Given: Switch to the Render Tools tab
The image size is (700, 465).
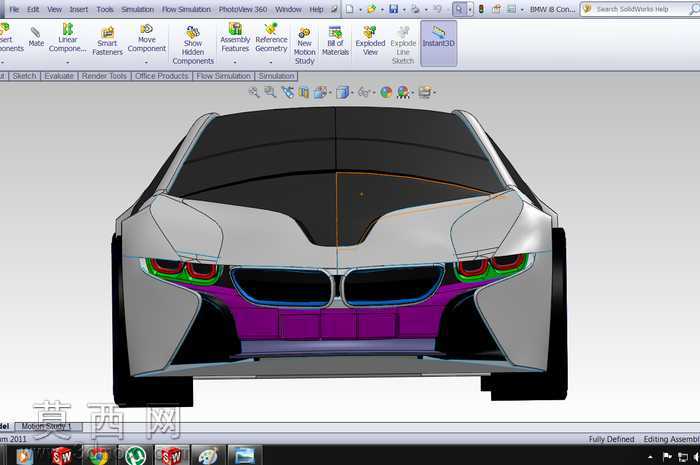Looking at the screenshot, I should pos(104,76).
